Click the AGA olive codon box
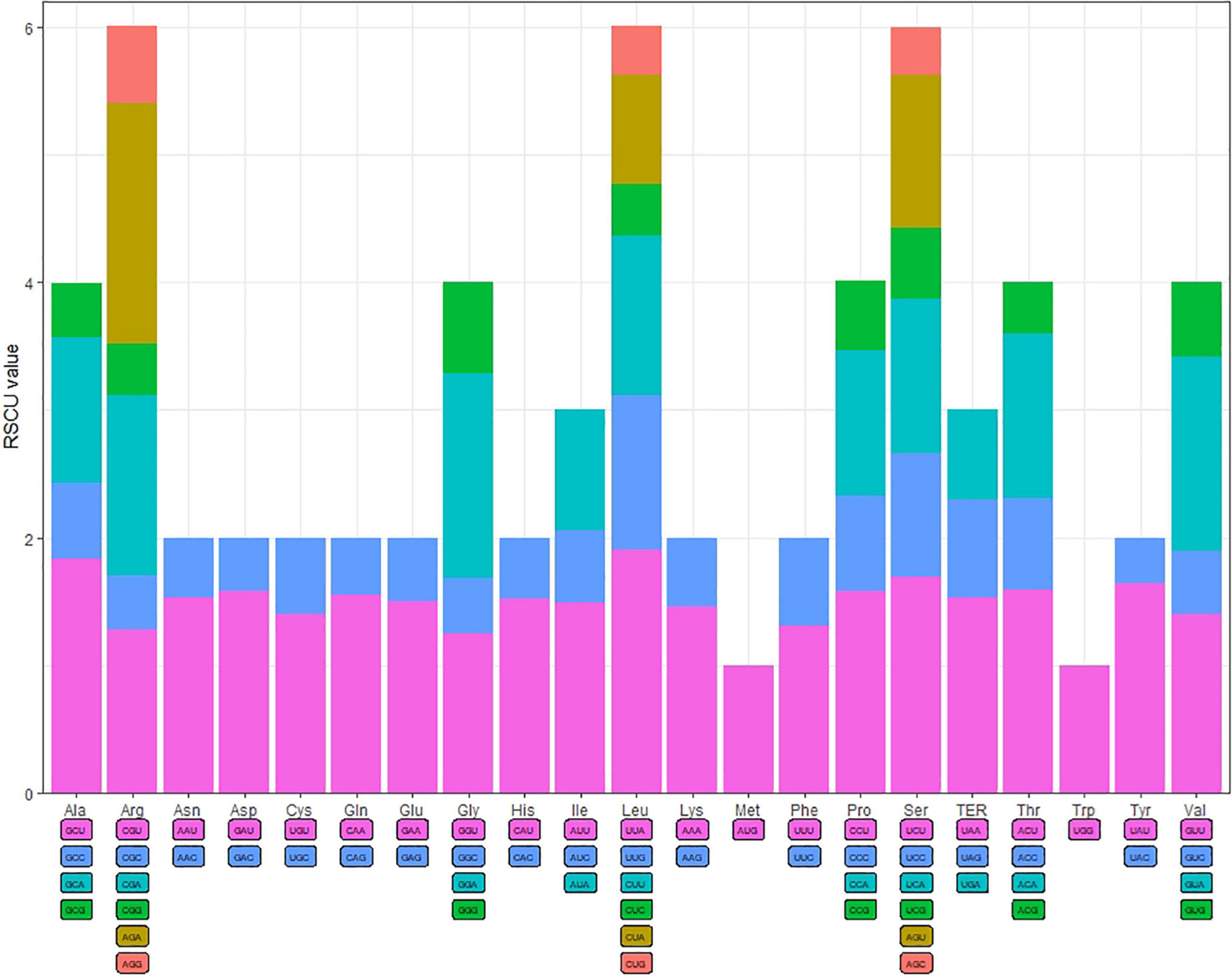Viewport: 1232px width, 978px height. click(x=132, y=937)
